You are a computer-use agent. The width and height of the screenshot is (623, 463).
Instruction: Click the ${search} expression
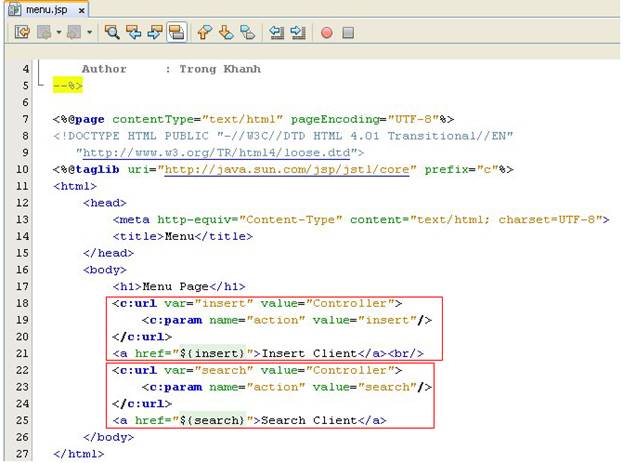coord(212,420)
